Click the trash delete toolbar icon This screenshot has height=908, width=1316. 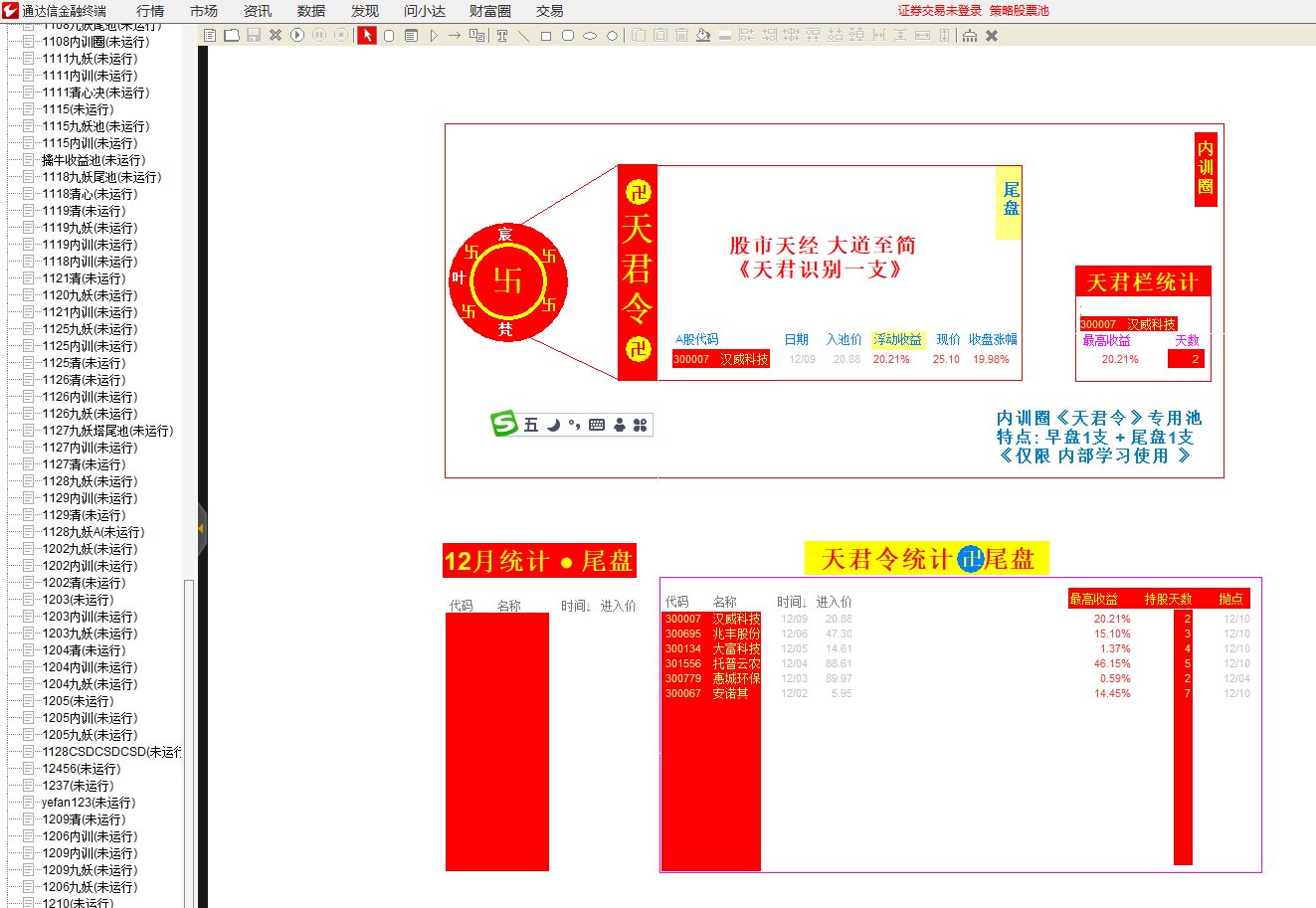click(x=681, y=36)
